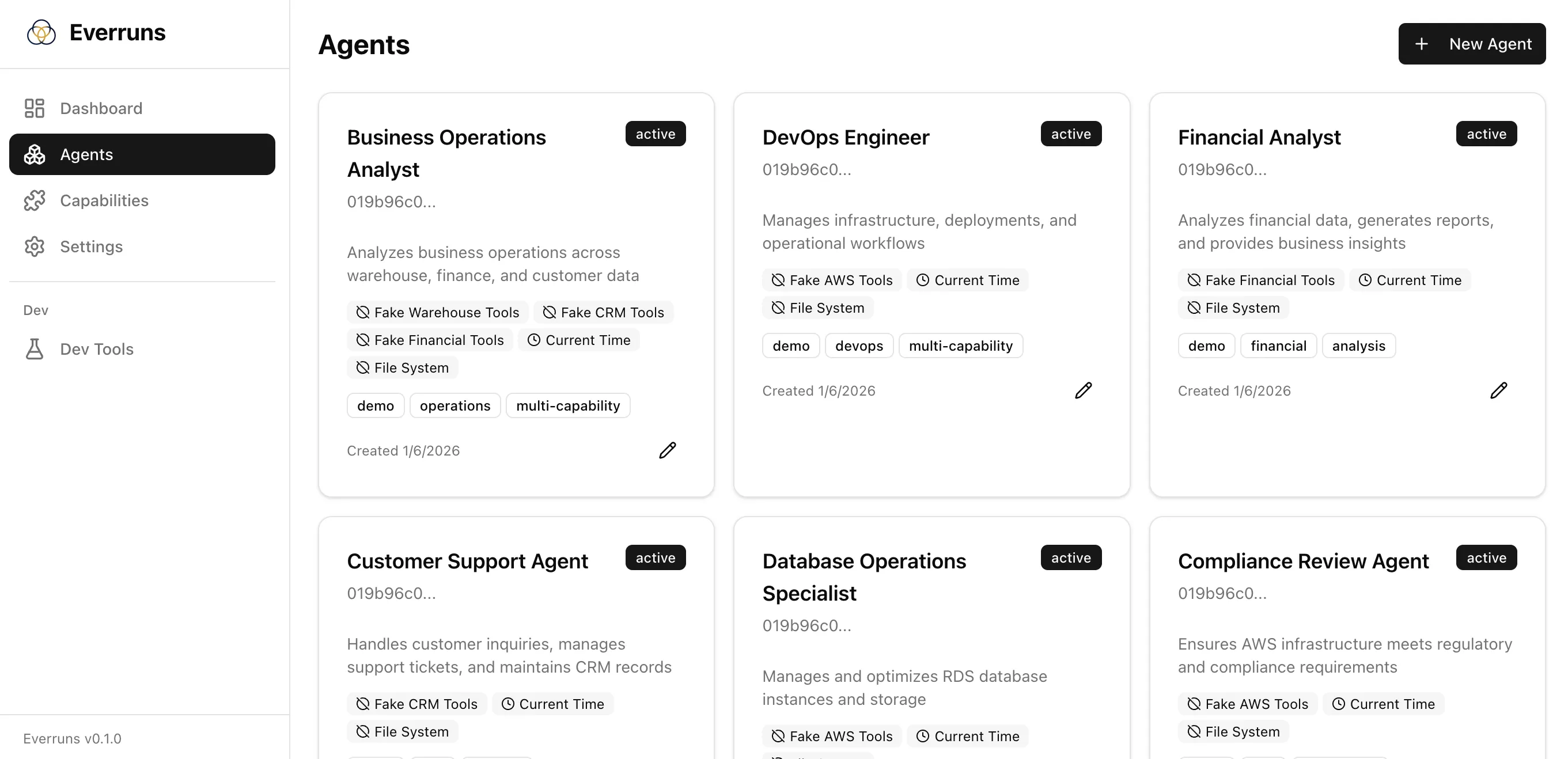
Task: Expand the Database Operations Specialist agent ID
Action: [x=806, y=624]
